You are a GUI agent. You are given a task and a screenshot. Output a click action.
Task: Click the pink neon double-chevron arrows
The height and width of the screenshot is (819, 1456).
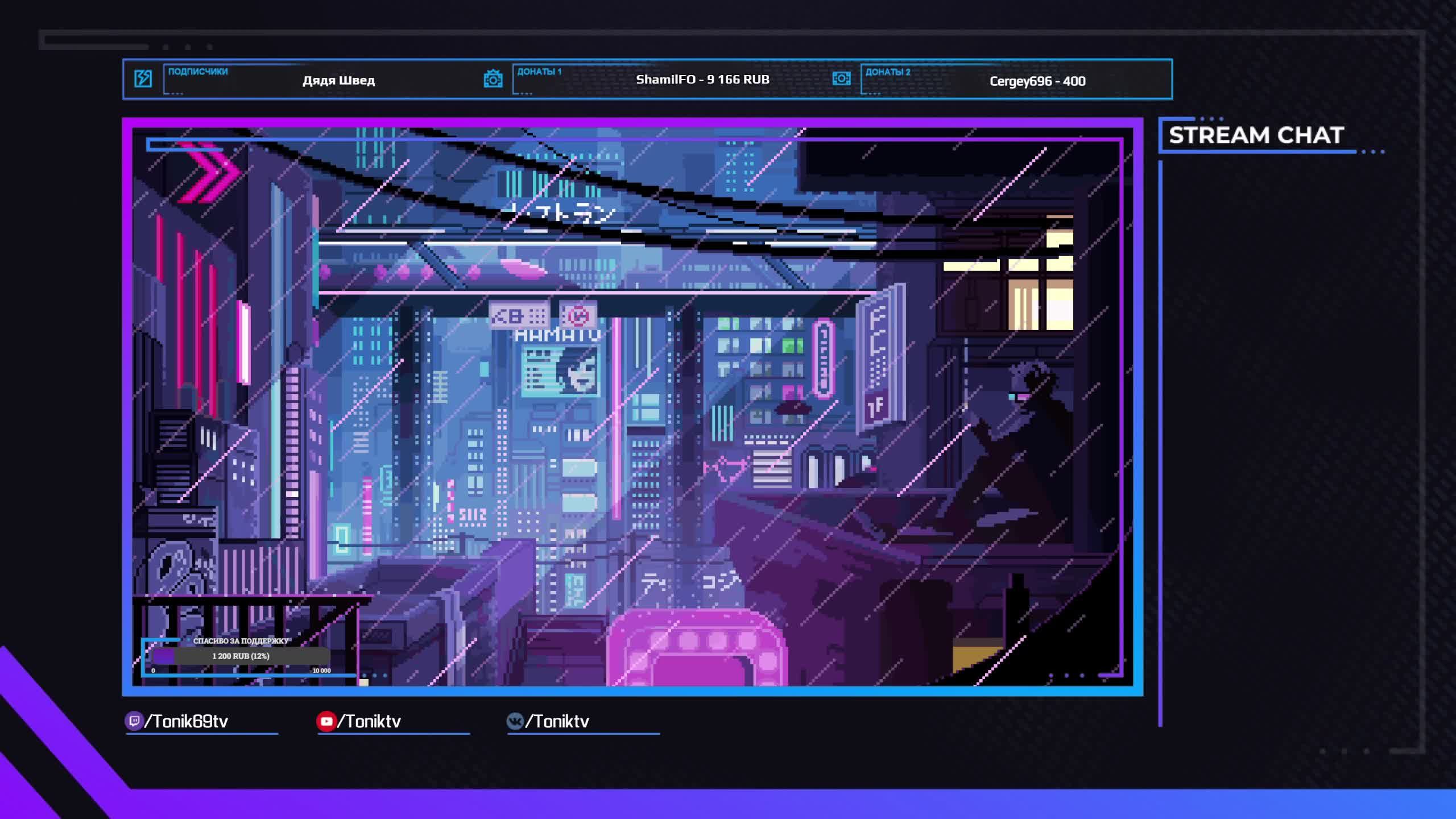tap(212, 171)
